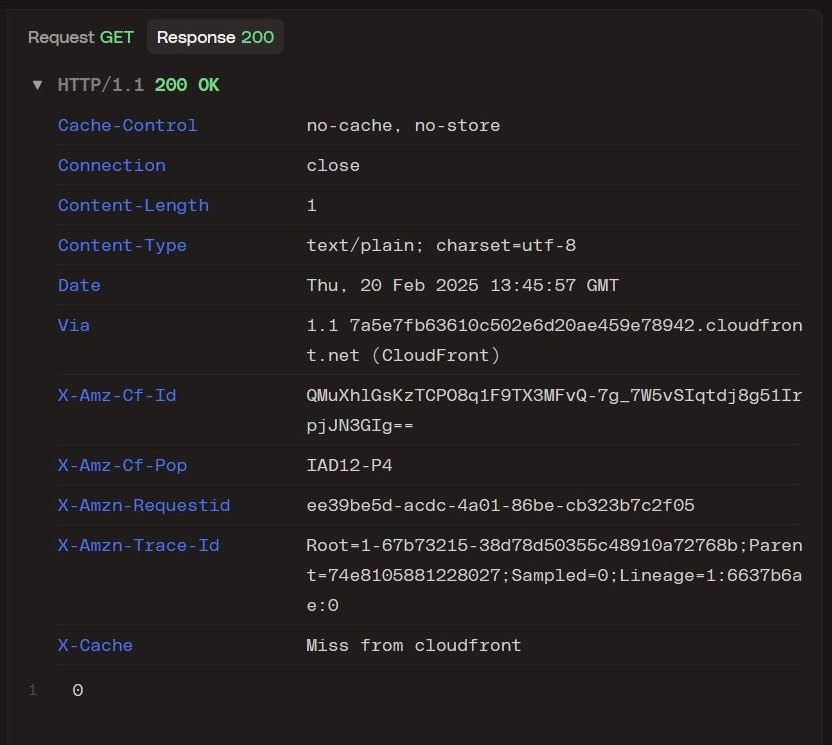Click the Content-Type header label
Image resolution: width=832 pixels, height=745 pixels.
coord(122,245)
